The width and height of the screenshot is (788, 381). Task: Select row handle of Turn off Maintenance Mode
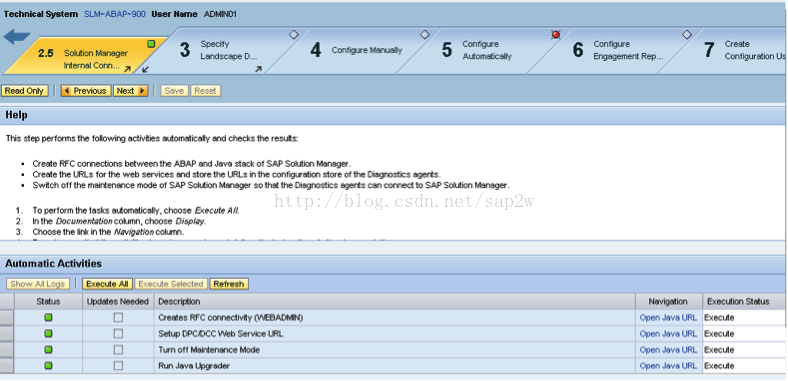click(x=7, y=350)
